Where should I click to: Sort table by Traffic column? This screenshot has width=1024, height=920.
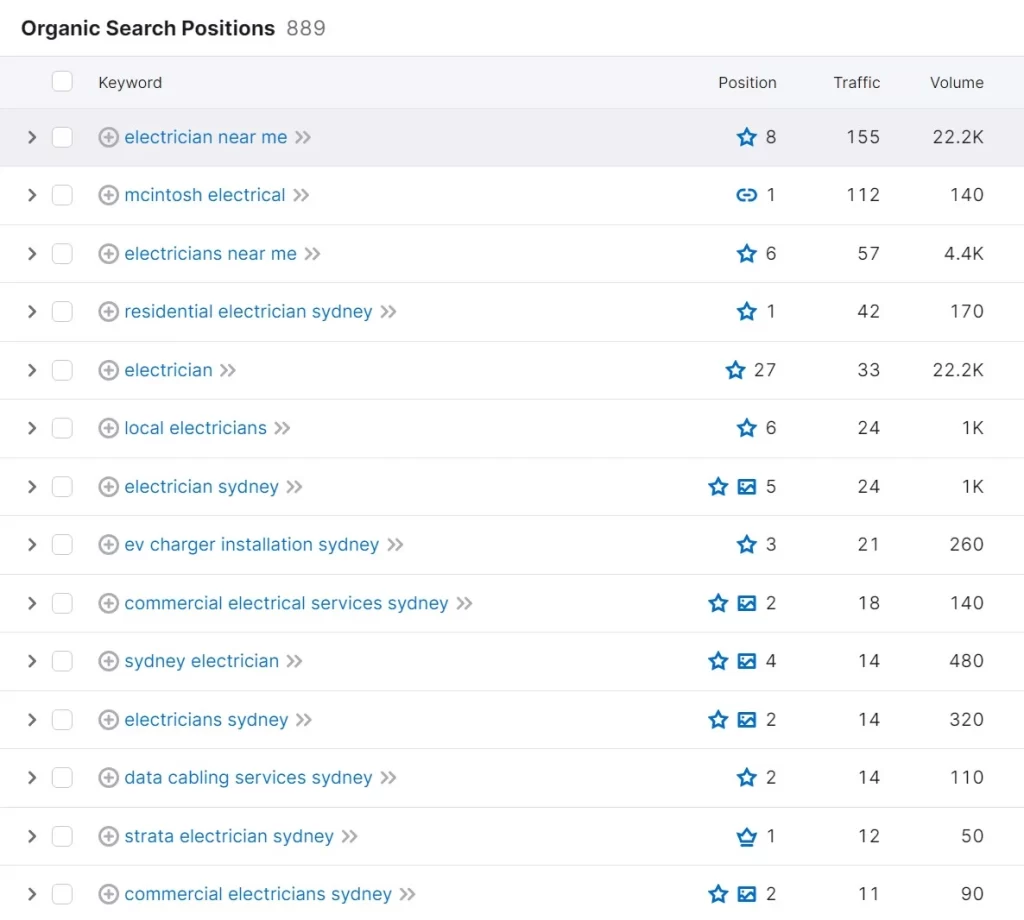pos(856,83)
